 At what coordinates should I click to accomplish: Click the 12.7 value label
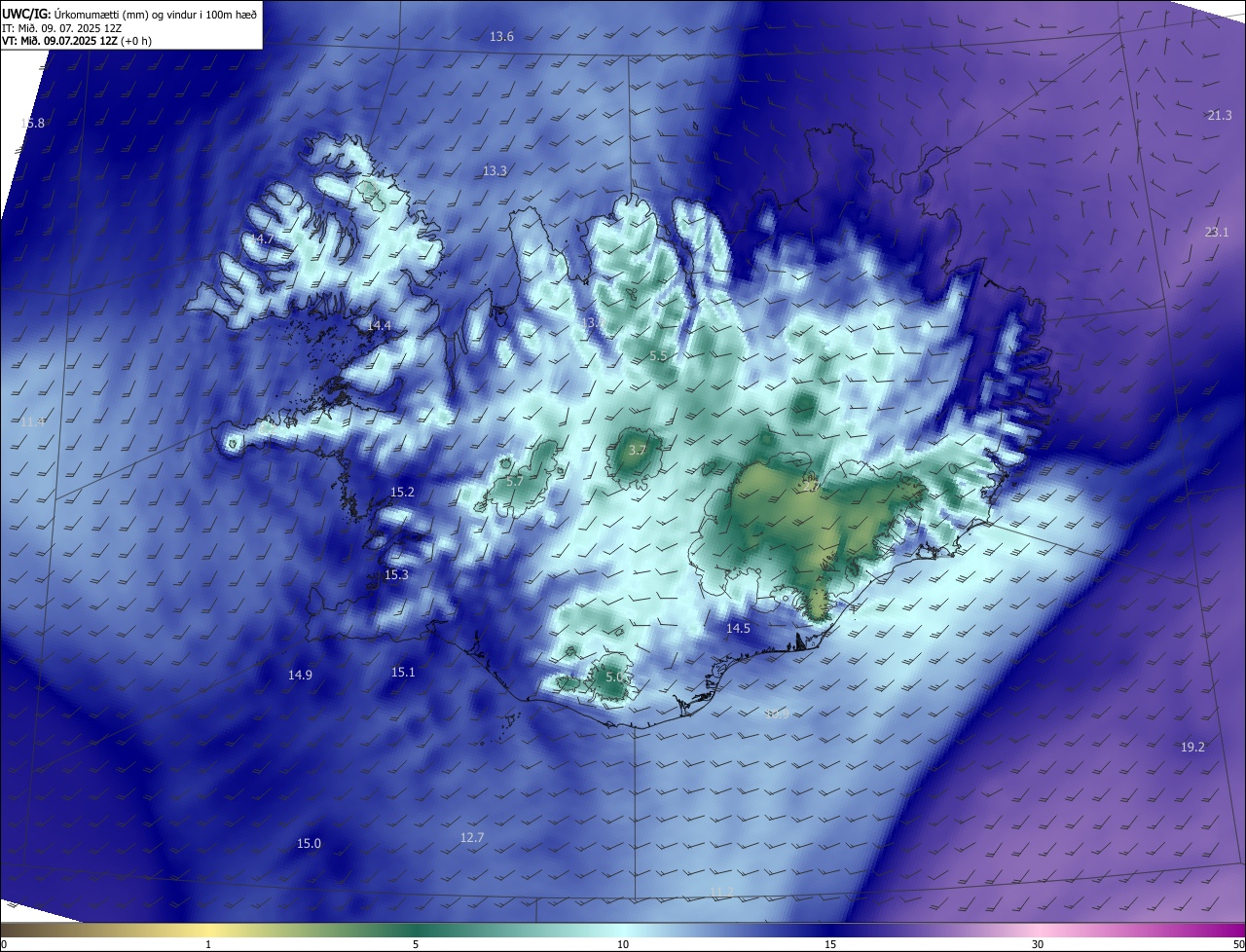tap(472, 838)
